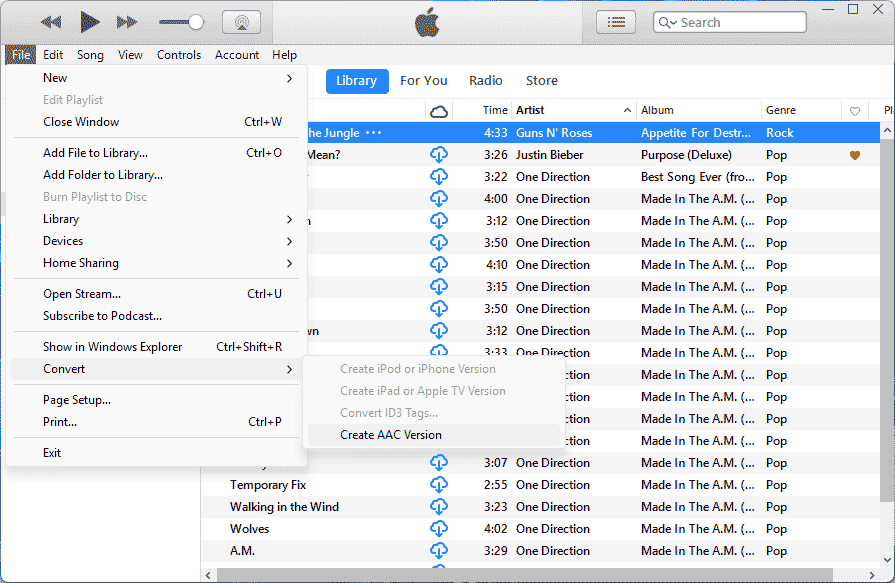The image size is (895, 583).
Task: Choose Add Folder to Library
Action: click(x=156, y=175)
